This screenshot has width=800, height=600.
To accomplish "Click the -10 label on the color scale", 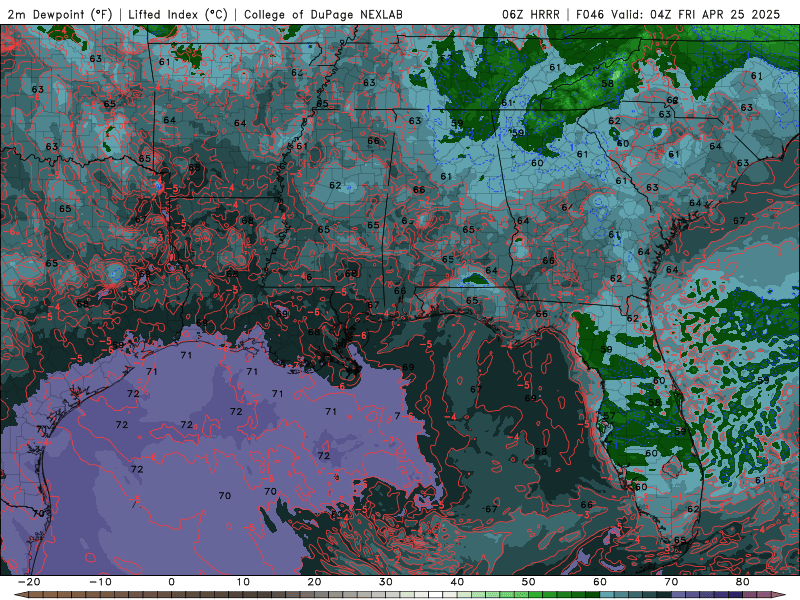I will [100, 582].
